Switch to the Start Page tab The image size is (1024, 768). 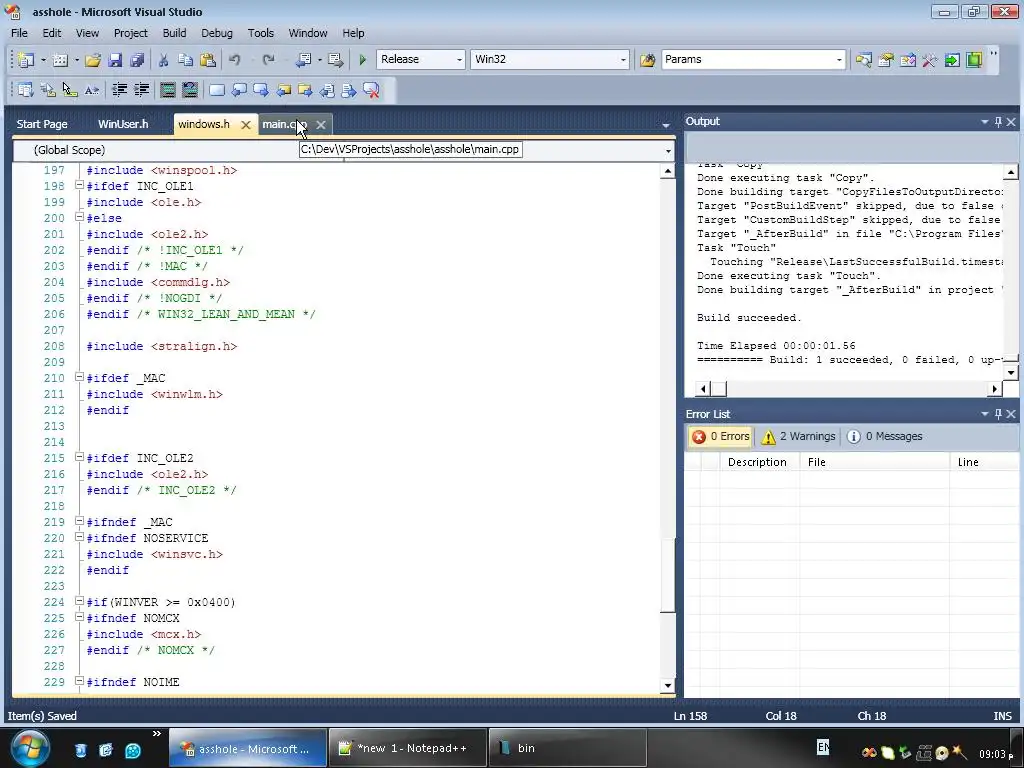[42, 124]
